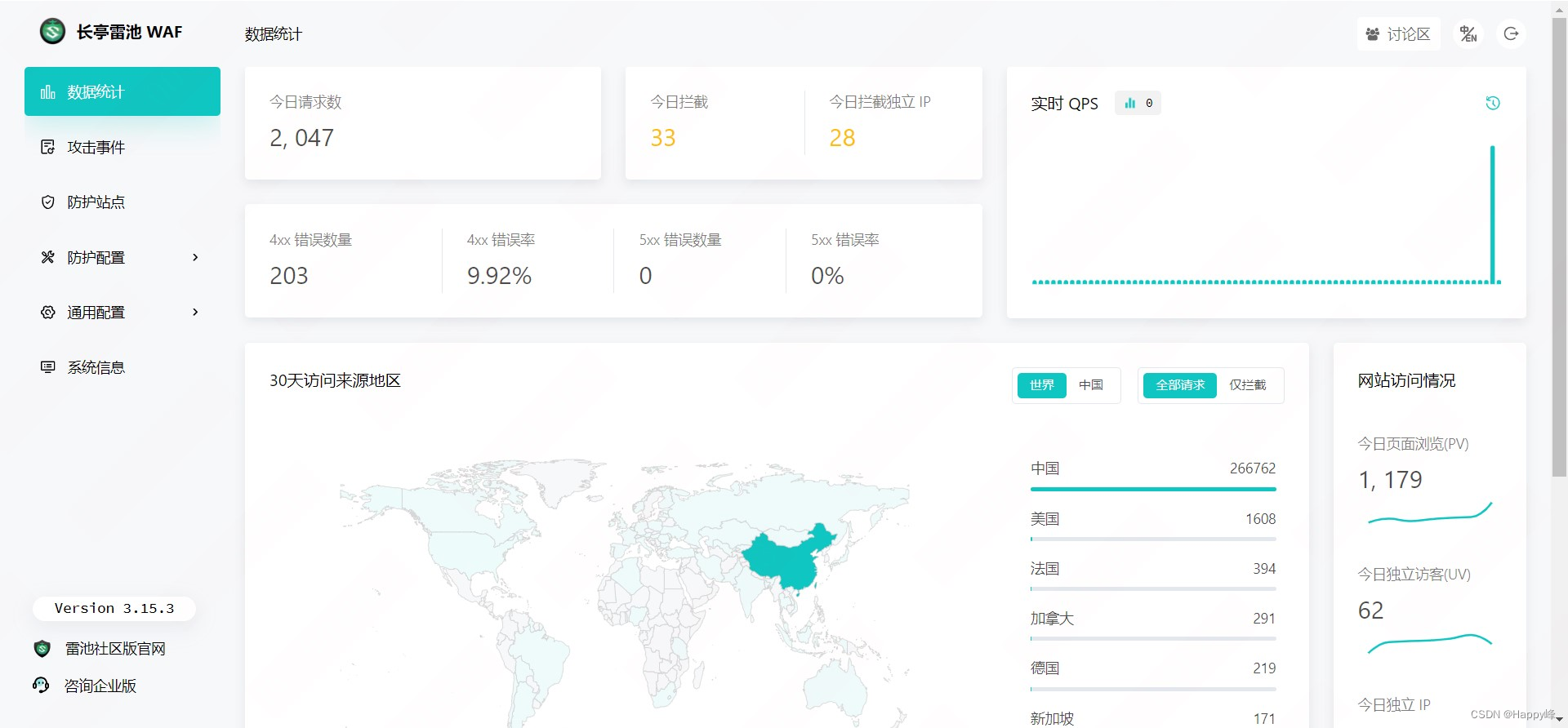This screenshot has height=728, width=1568.
Task: Click 今日独立访客(UV) value 62
Action: [1370, 610]
